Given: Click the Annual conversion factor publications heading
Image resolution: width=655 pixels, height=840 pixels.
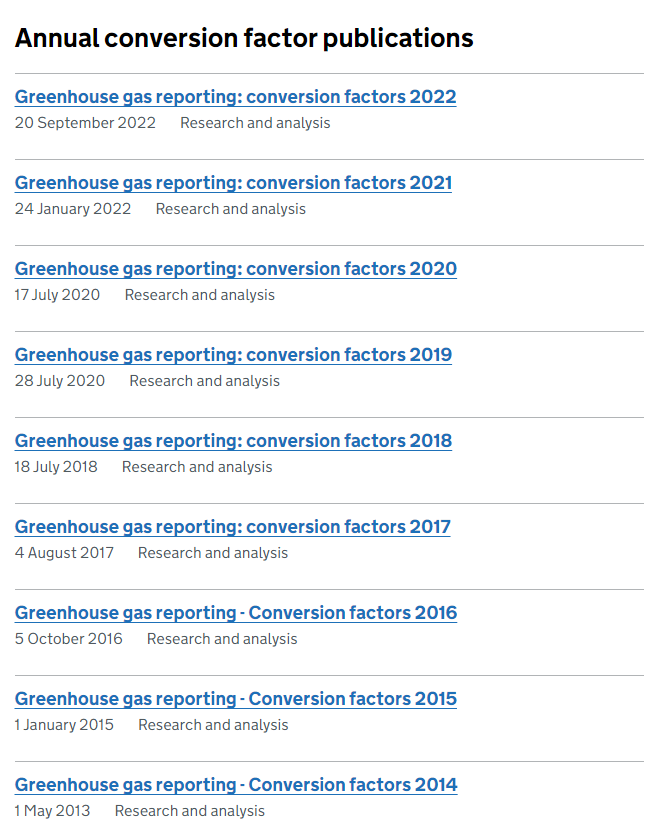Looking at the screenshot, I should (244, 38).
